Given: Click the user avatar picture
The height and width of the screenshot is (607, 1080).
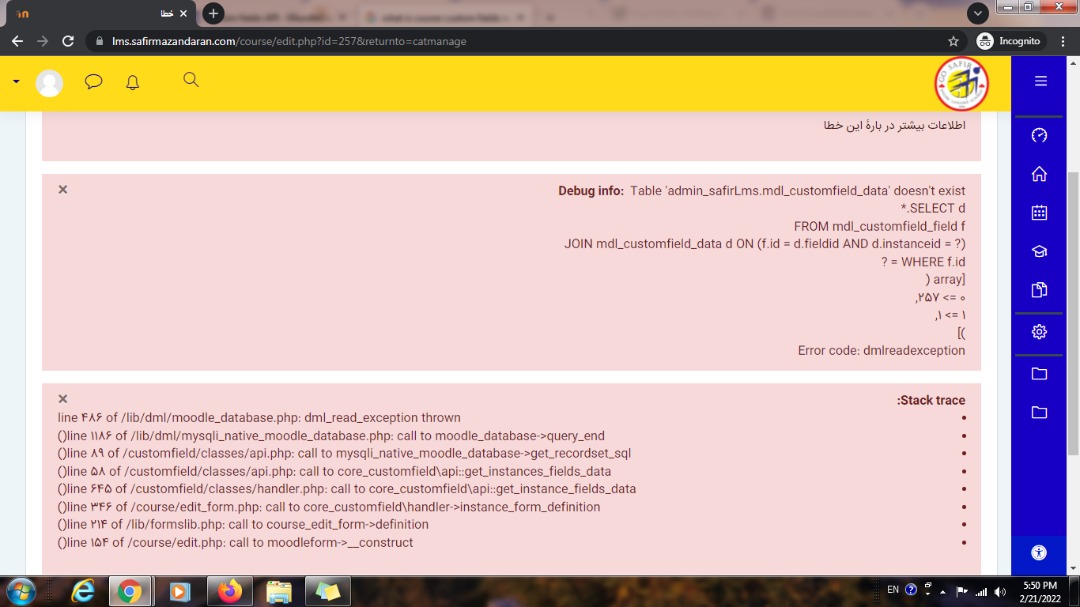Looking at the screenshot, I should click(49, 83).
